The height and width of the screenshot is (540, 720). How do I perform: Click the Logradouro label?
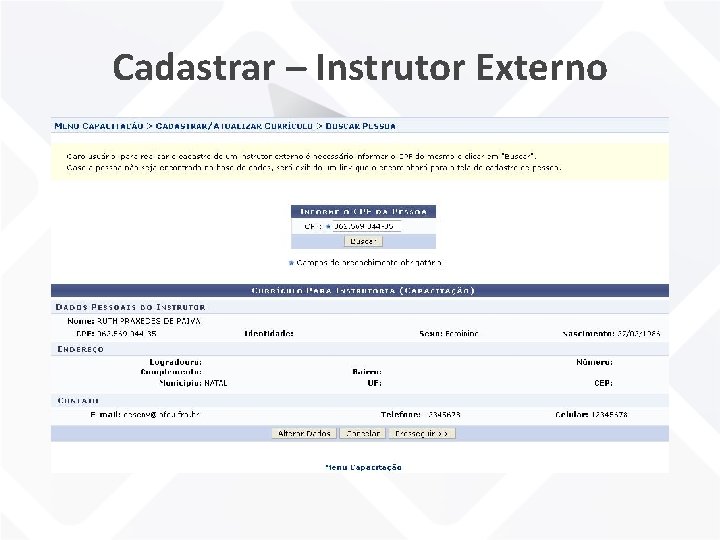coord(175,362)
